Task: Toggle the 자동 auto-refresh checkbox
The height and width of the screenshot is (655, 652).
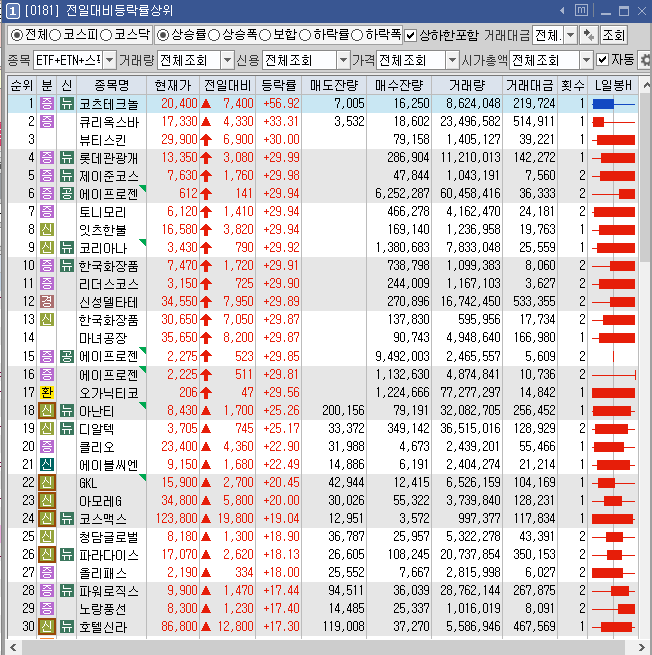Action: pyautogui.click(x=602, y=60)
